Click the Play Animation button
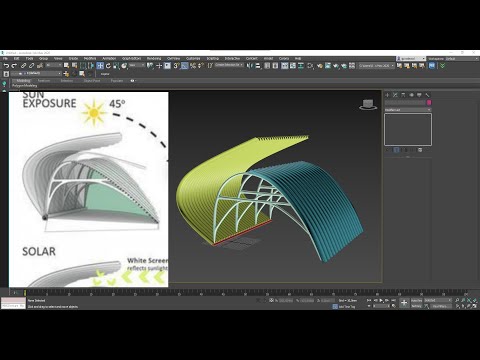Image resolution: width=480 pixels, height=360 pixels. click(381, 300)
